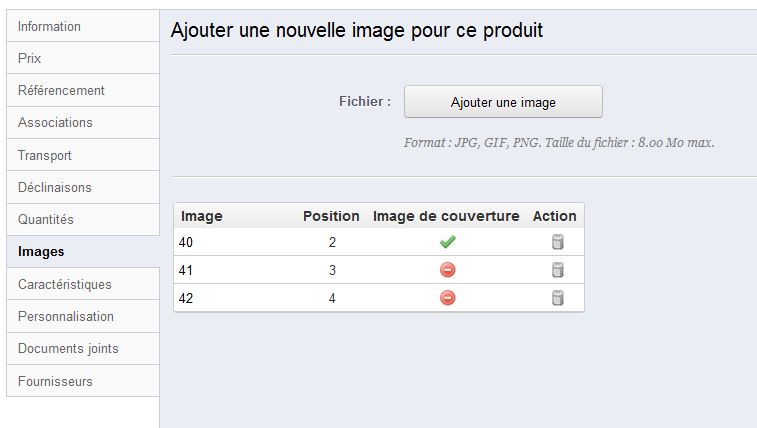This screenshot has height=428, width=757.
Task: Toggle green cover checkmark for image 40
Action: pyautogui.click(x=447, y=242)
